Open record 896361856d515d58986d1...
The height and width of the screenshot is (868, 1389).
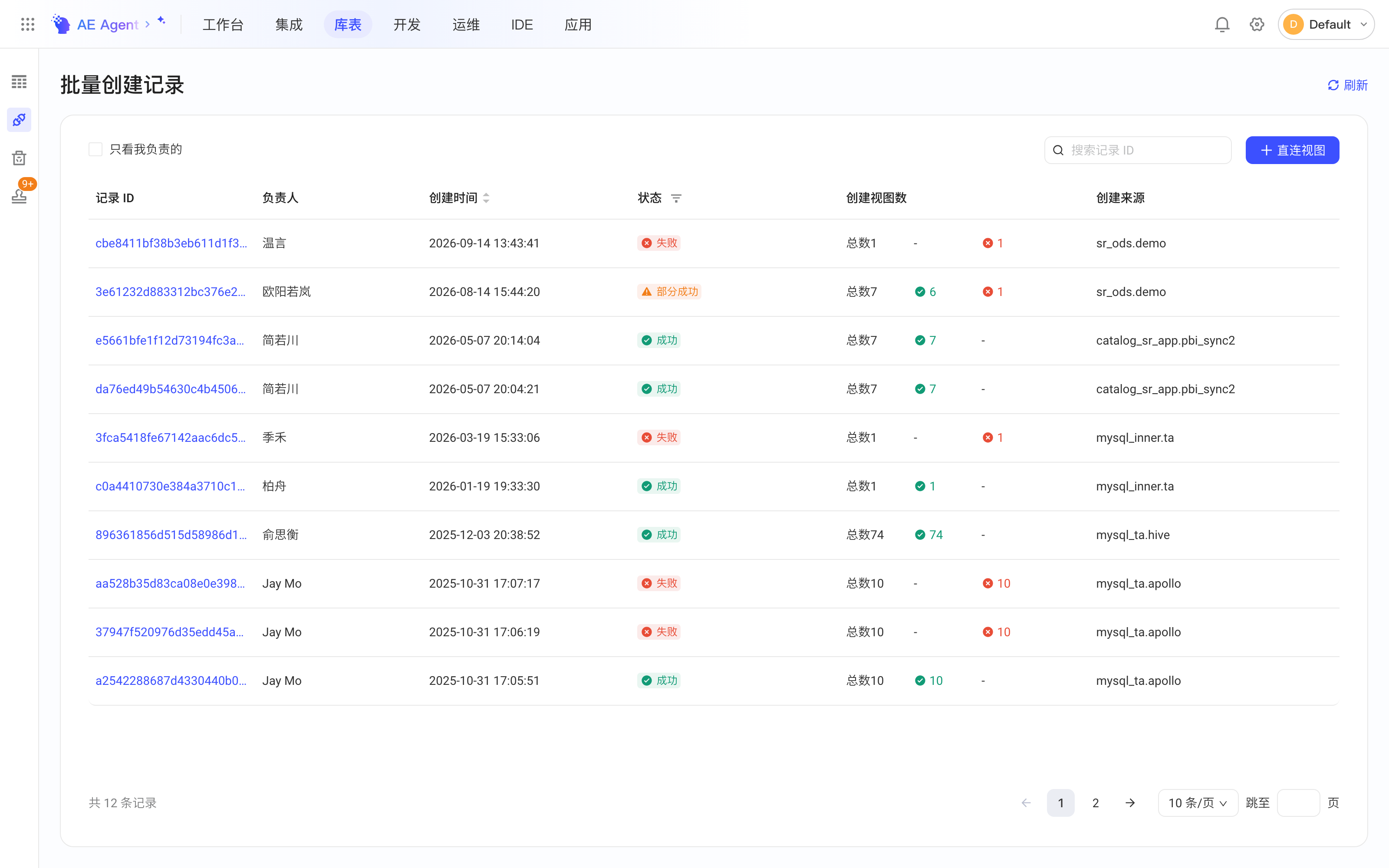(171, 535)
